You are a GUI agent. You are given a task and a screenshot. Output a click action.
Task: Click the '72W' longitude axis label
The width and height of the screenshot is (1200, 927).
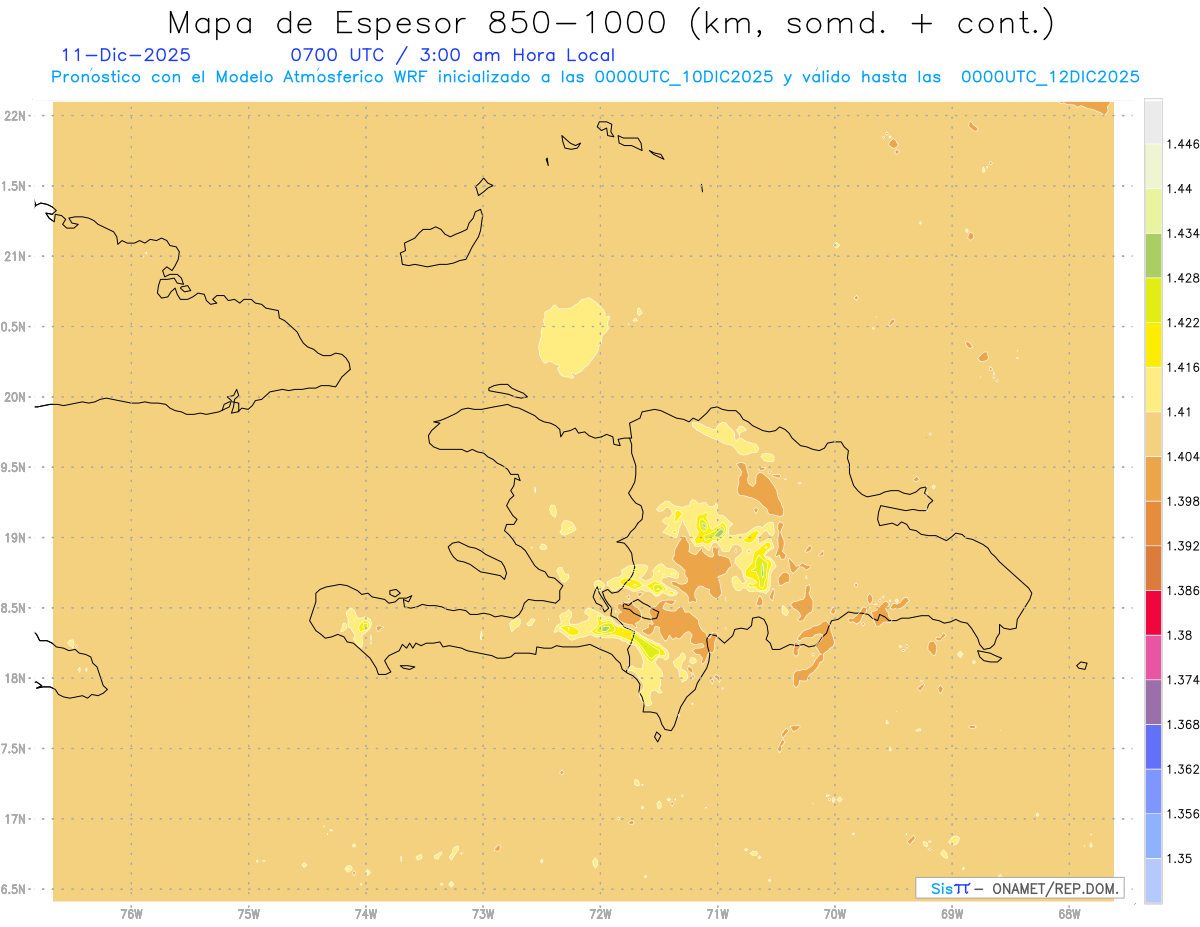[x=600, y=913]
